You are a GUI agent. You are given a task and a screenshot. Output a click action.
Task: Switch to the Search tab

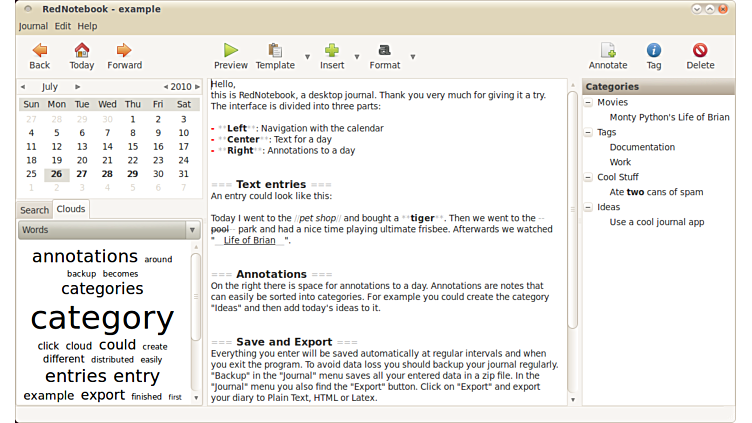pyautogui.click(x=34, y=210)
